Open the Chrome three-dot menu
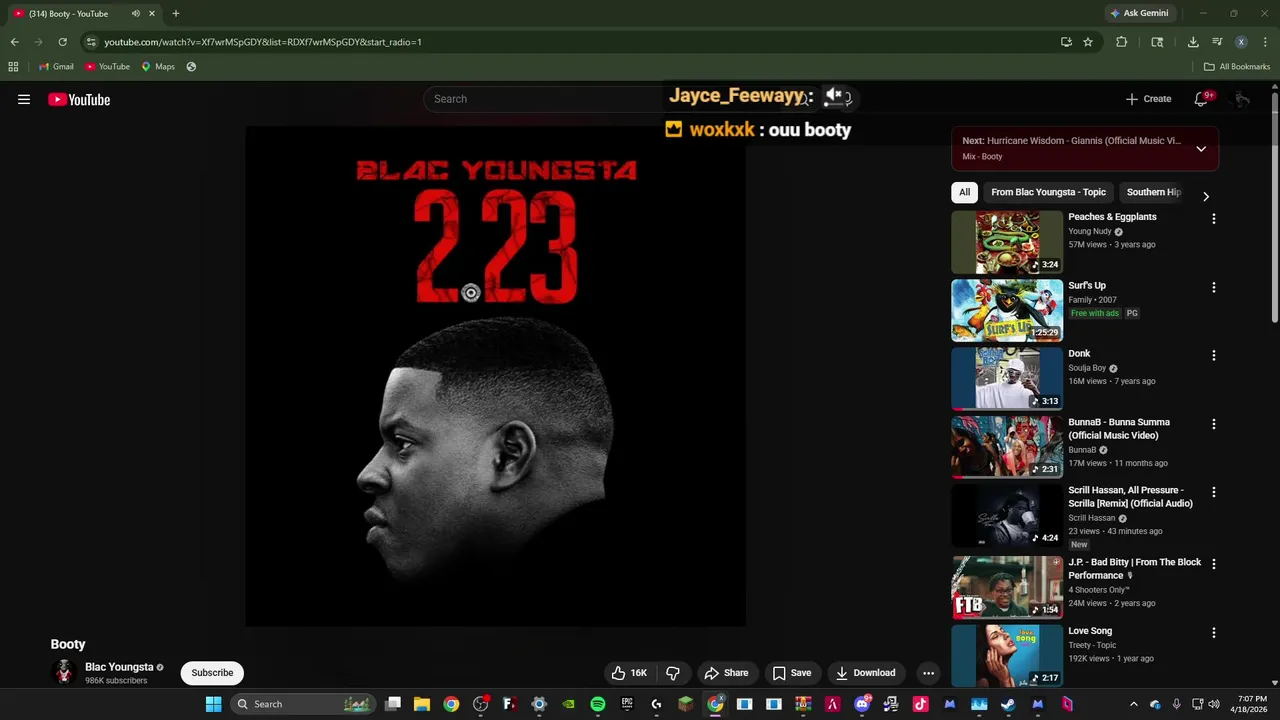The width and height of the screenshot is (1280, 720). click(1265, 42)
